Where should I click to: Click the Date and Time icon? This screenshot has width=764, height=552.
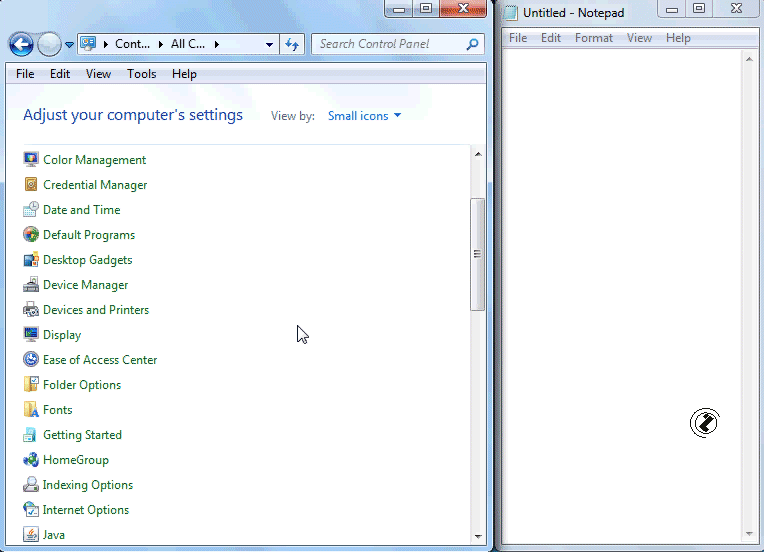[x=31, y=210]
